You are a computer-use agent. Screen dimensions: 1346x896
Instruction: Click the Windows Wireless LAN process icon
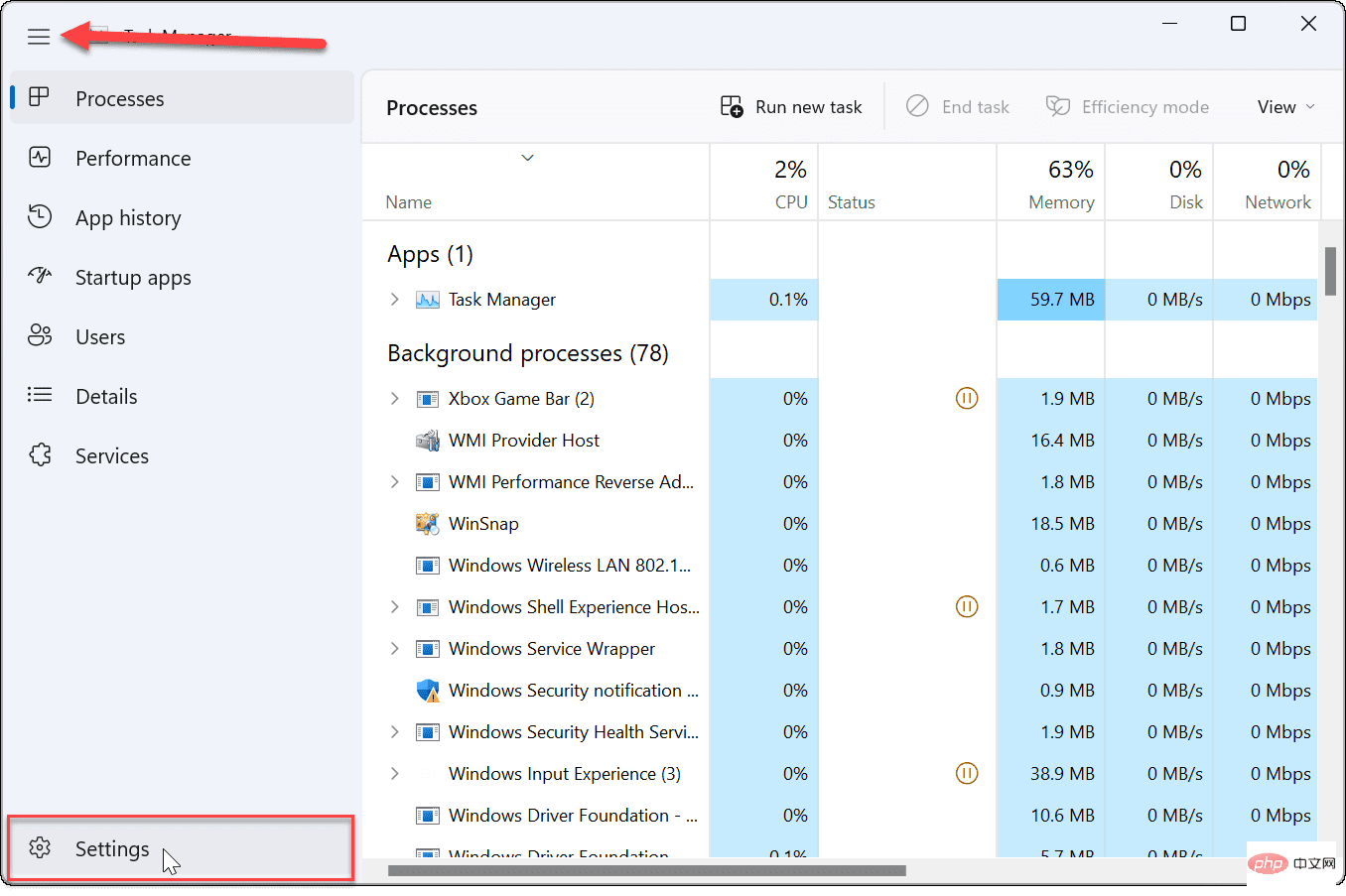point(428,566)
